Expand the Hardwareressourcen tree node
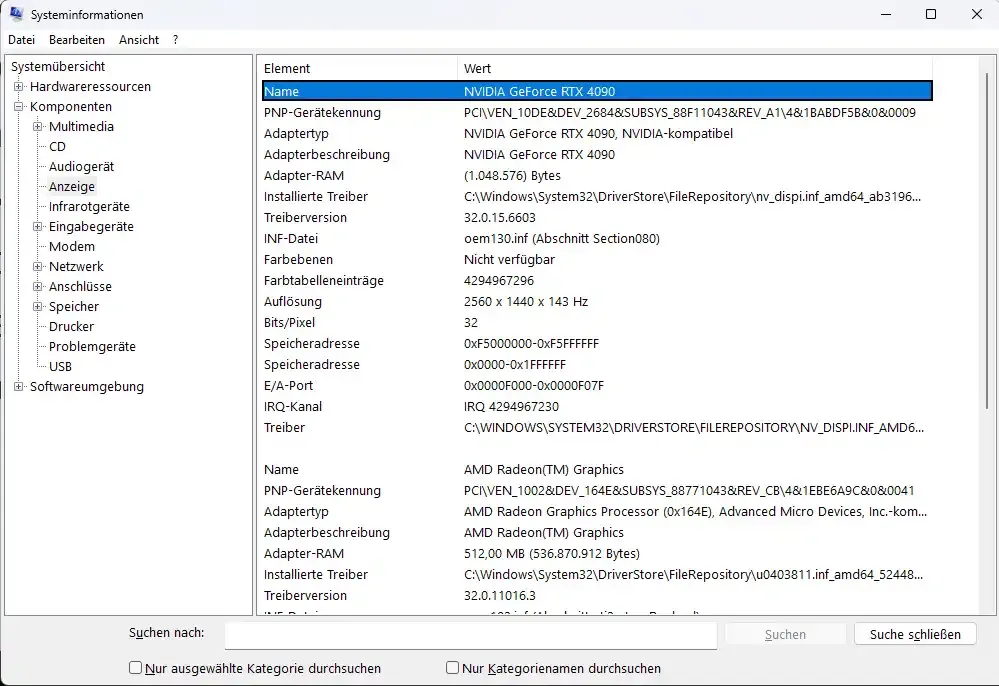 tap(18, 87)
